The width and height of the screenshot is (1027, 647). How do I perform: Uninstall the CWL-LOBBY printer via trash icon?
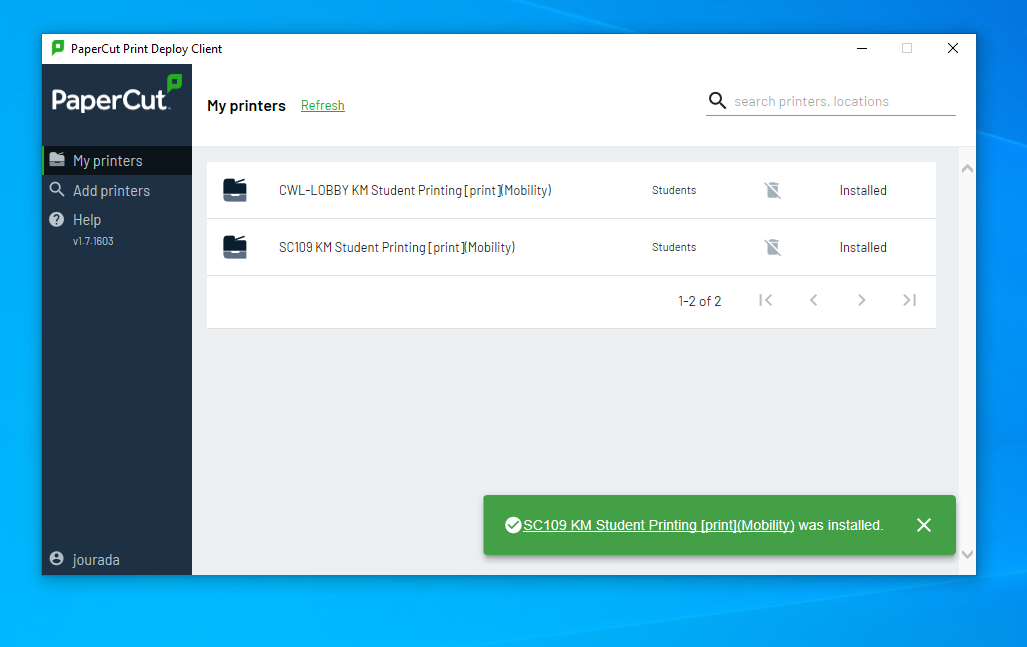[x=772, y=190]
